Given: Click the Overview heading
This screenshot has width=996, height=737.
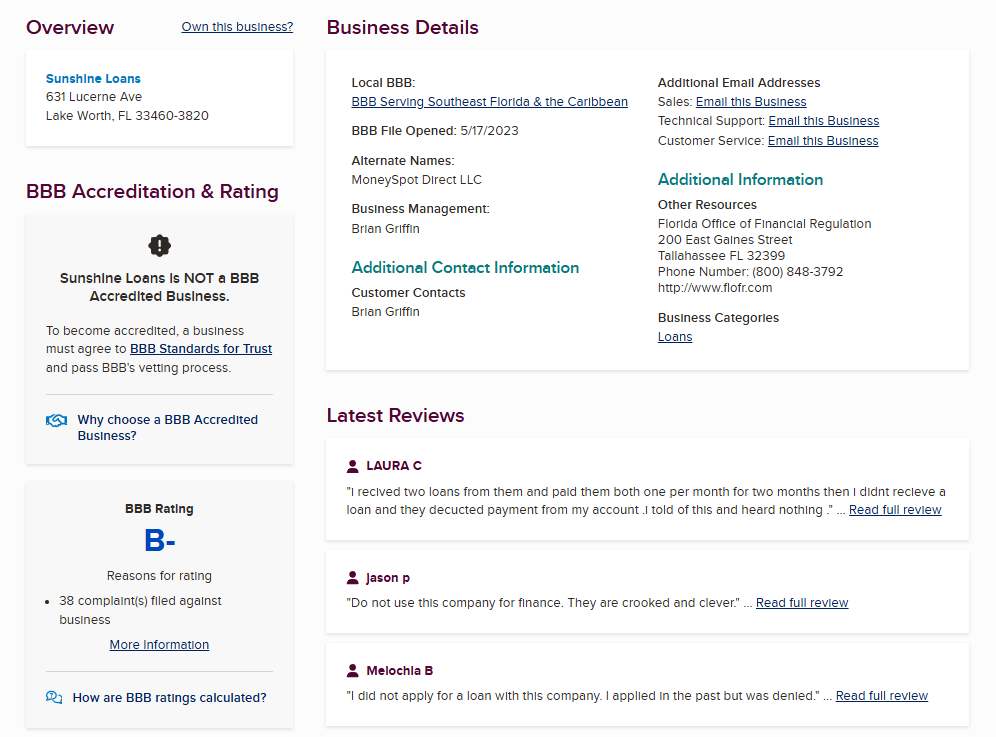Looking at the screenshot, I should coord(70,27).
